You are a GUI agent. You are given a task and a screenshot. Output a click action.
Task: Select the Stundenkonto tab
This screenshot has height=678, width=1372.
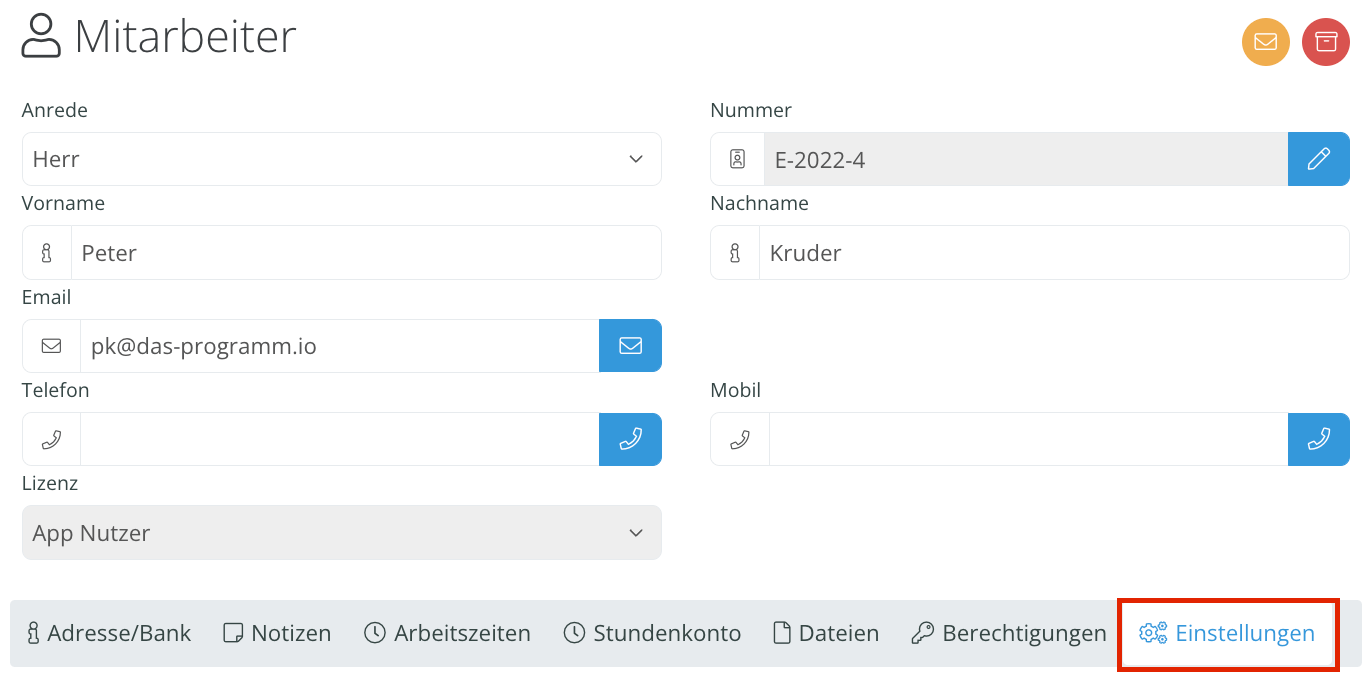652,633
